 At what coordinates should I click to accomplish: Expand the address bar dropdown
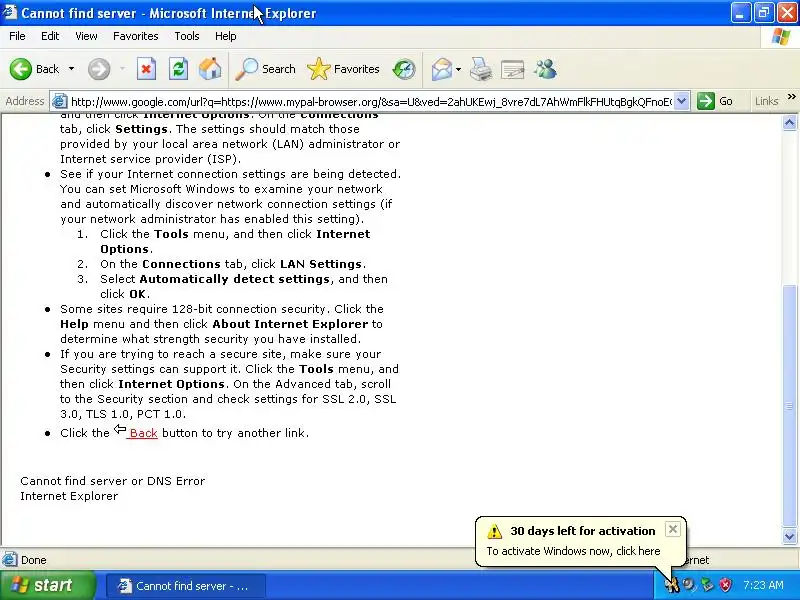tap(682, 101)
